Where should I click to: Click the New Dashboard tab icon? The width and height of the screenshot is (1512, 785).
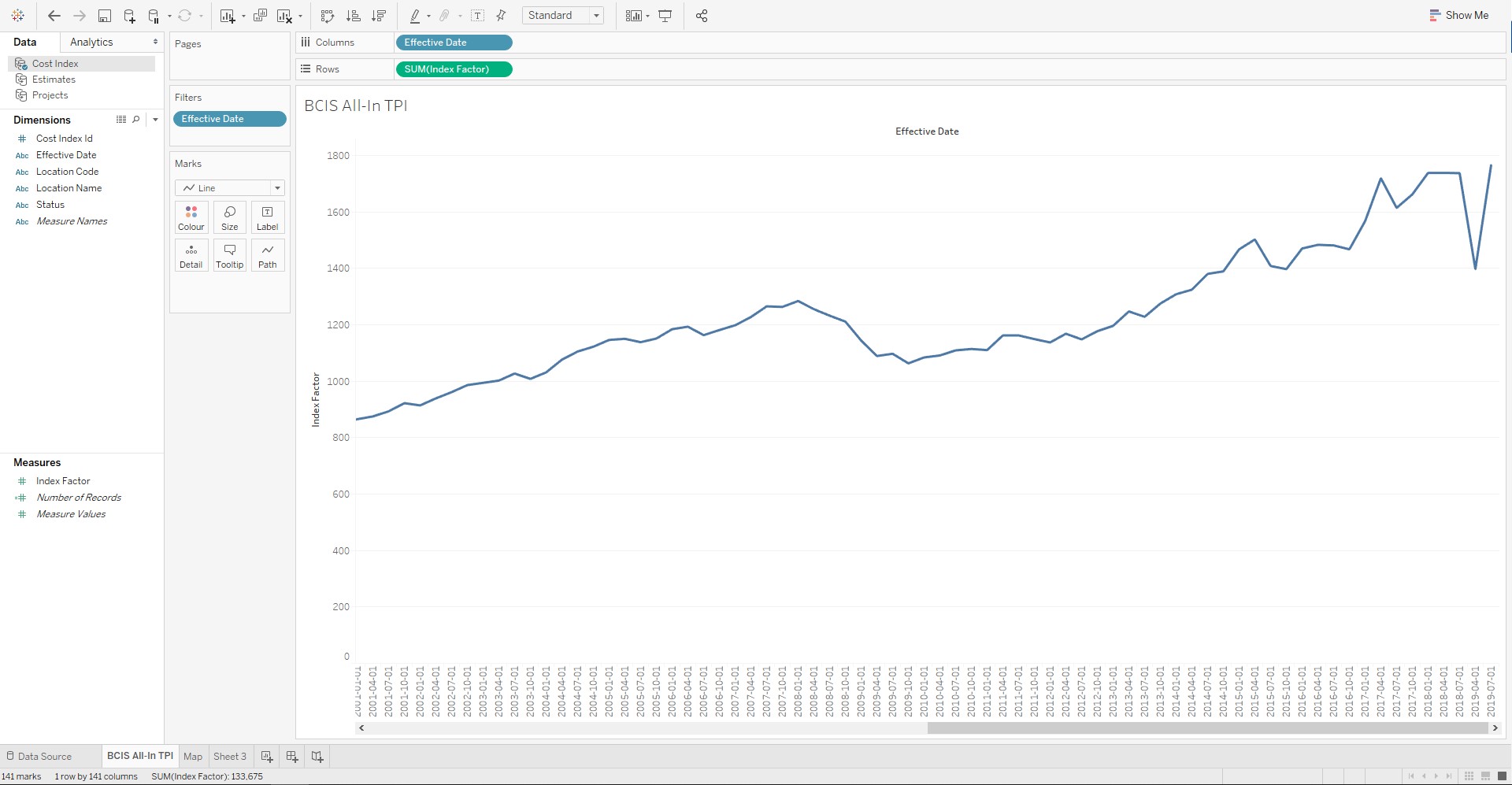pyautogui.click(x=292, y=757)
